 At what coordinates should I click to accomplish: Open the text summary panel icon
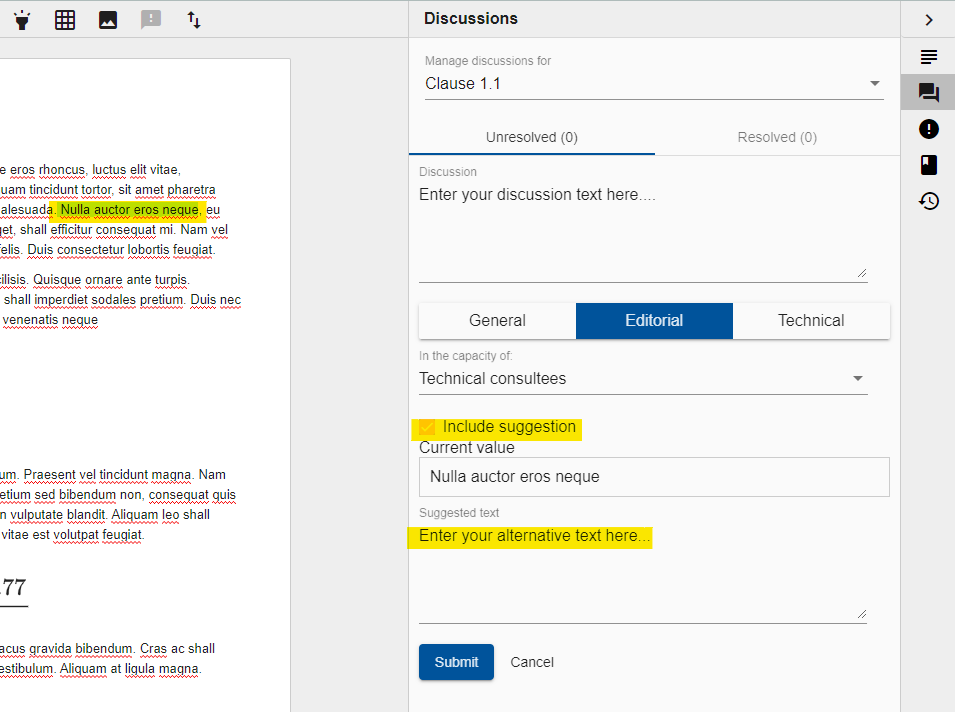coord(928,56)
